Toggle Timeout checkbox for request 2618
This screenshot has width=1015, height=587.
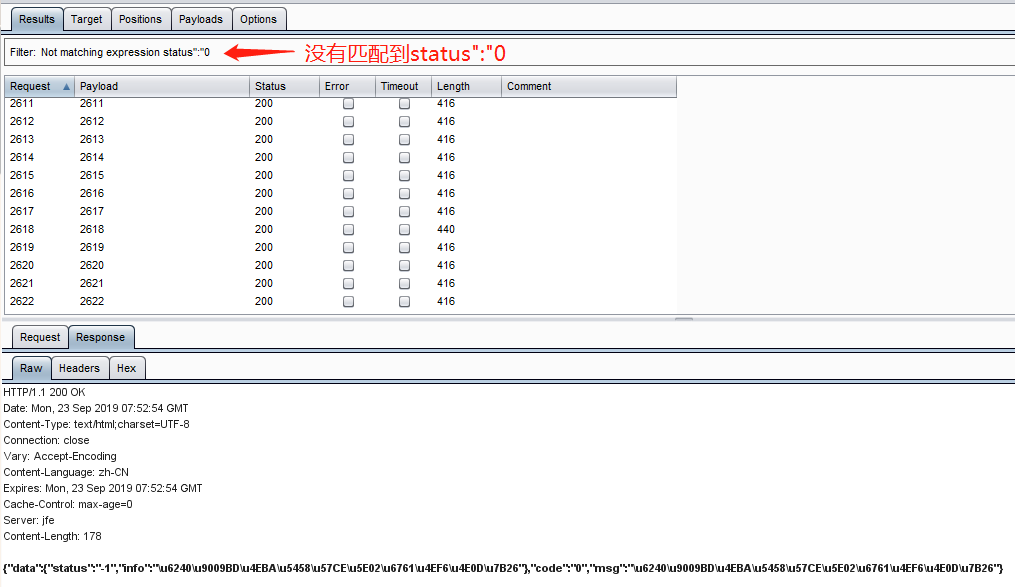pos(405,230)
